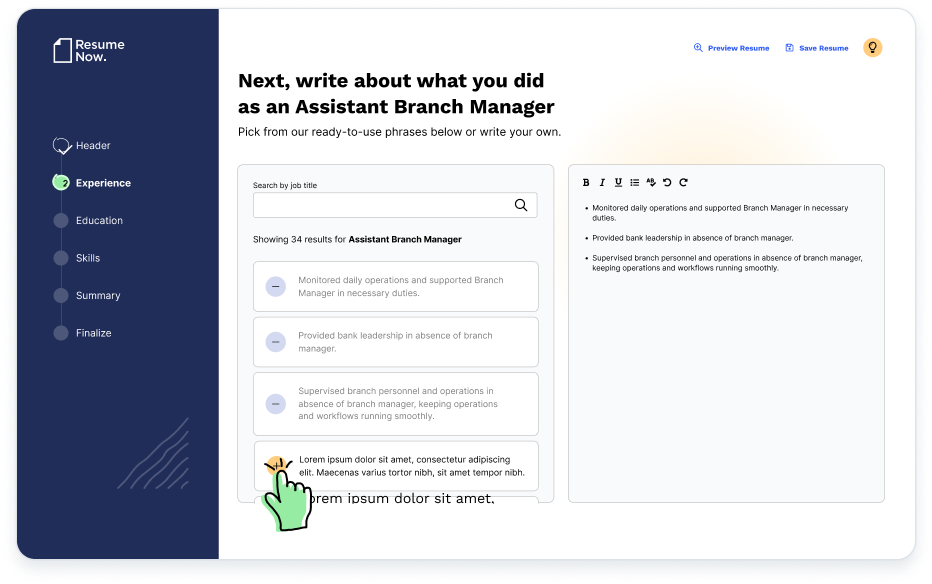Run spell check in the editor

point(651,182)
